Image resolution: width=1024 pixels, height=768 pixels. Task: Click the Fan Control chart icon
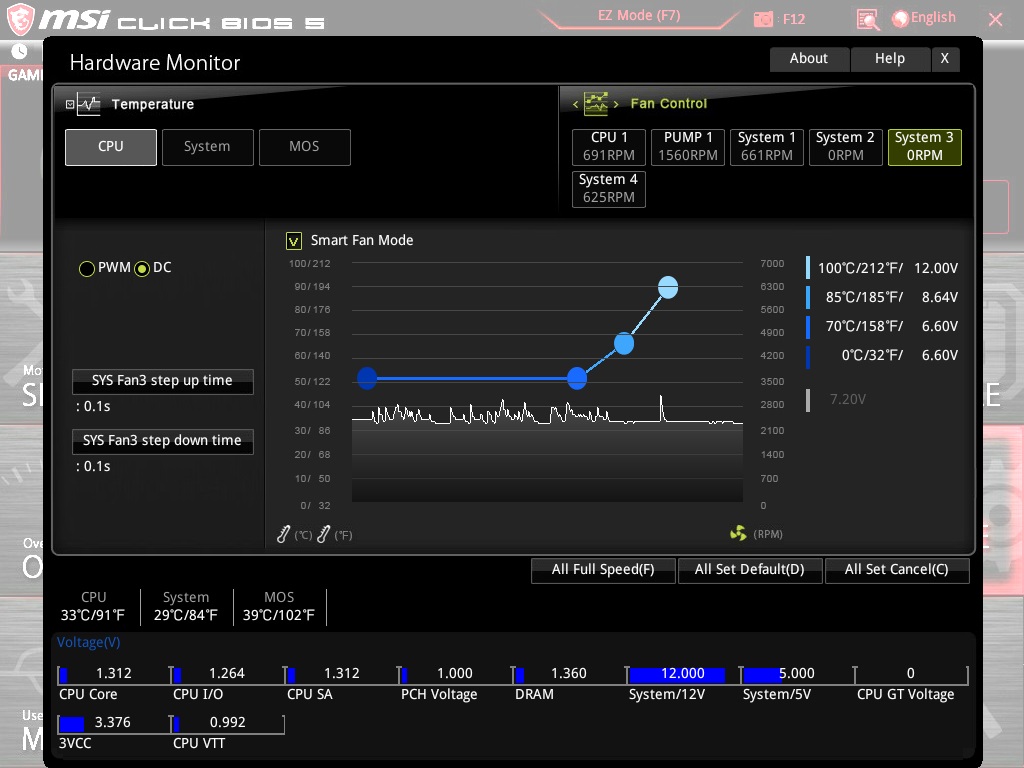[596, 103]
